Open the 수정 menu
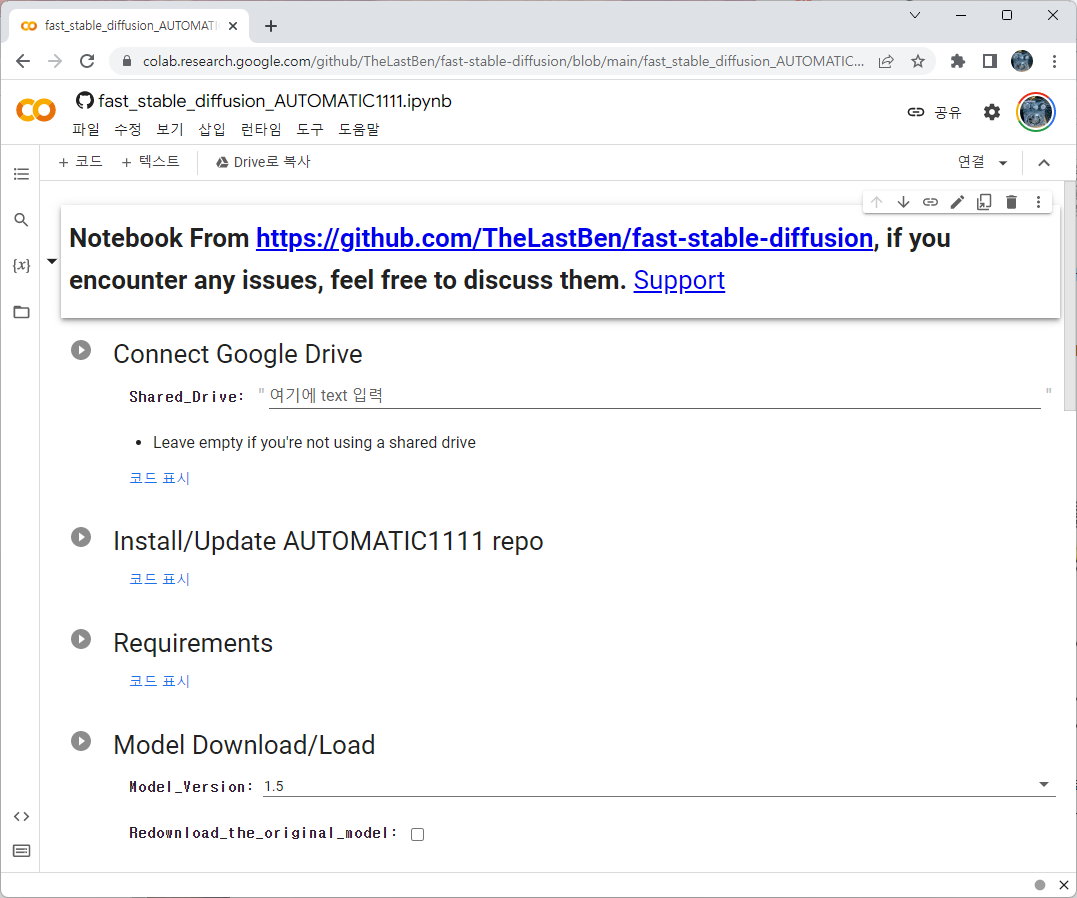Image resolution: width=1077 pixels, height=898 pixels. click(x=128, y=129)
